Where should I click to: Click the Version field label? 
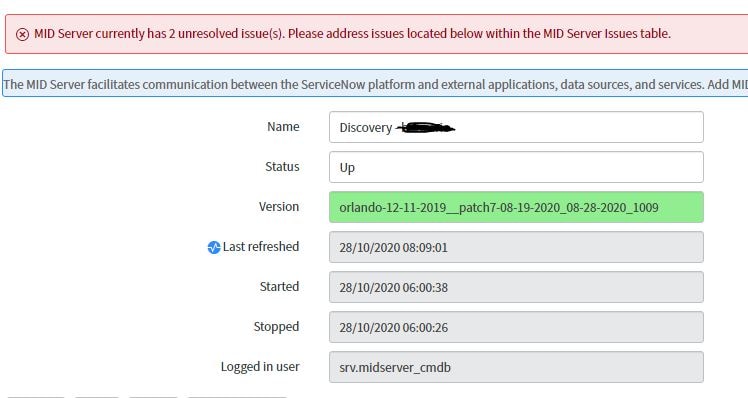tap(279, 207)
